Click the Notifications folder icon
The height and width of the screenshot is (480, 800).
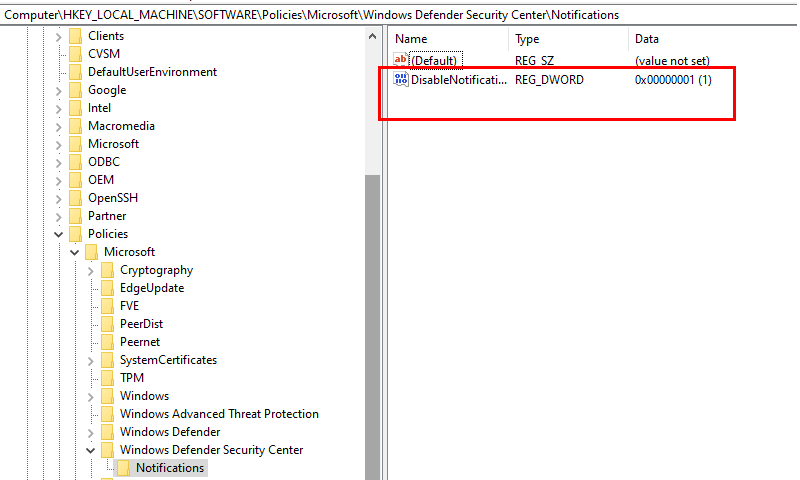point(123,468)
